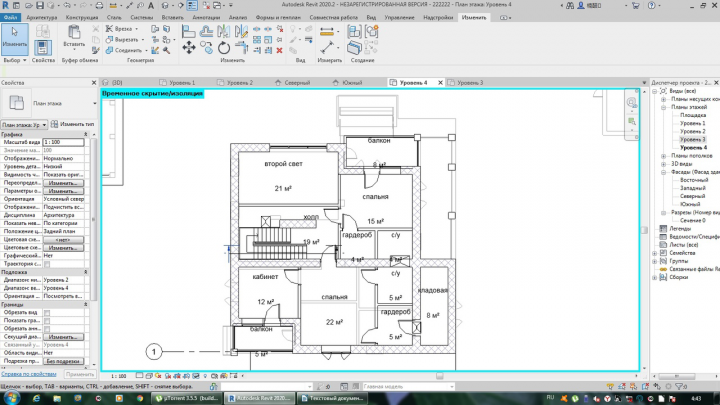Screen dimensions: 720x405
Task: Check the Обрезать анн... checkbox
Action: [47, 329]
